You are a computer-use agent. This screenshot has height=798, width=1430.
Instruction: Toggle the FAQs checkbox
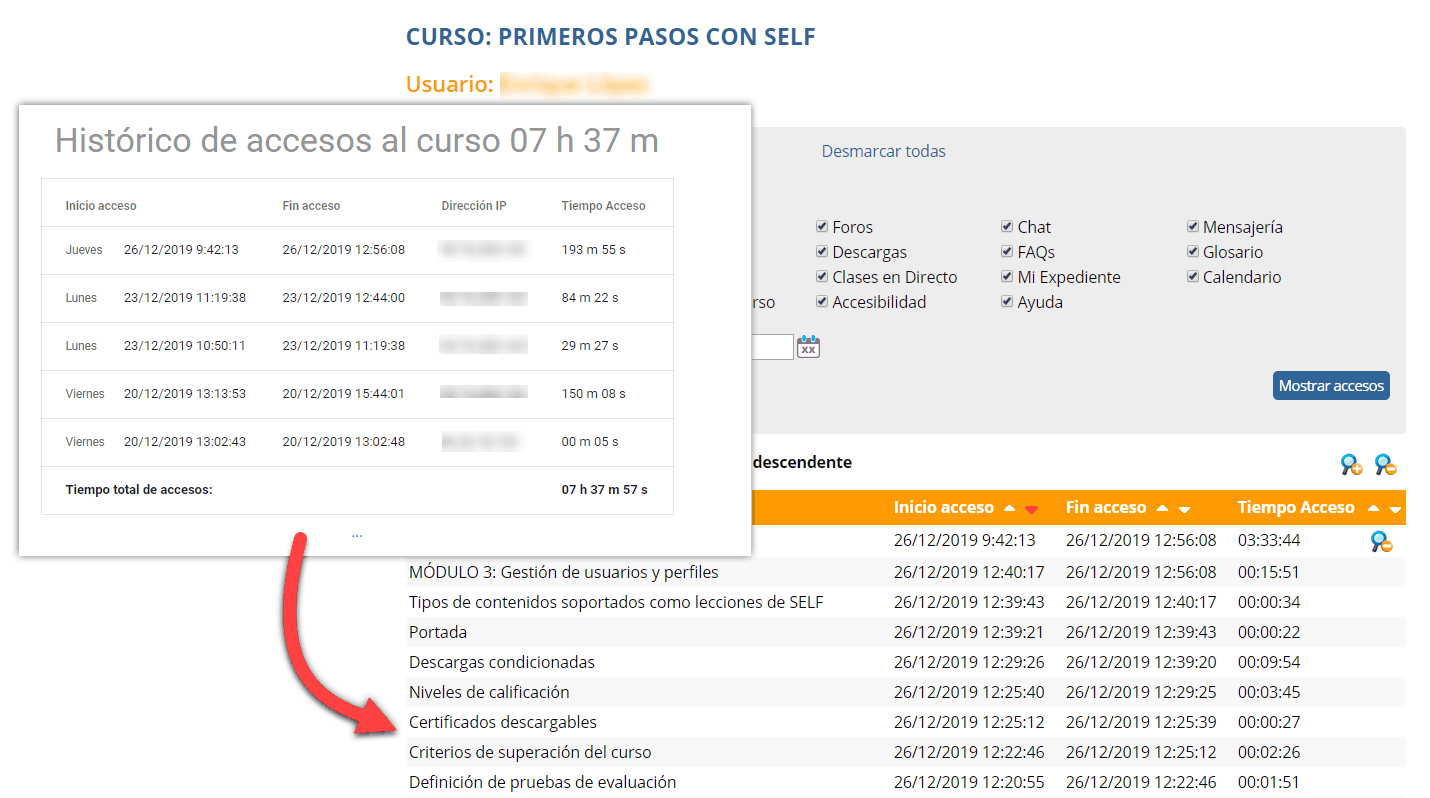[1008, 252]
